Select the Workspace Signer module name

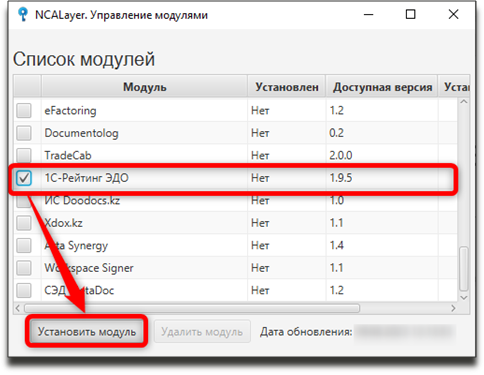[89, 268]
